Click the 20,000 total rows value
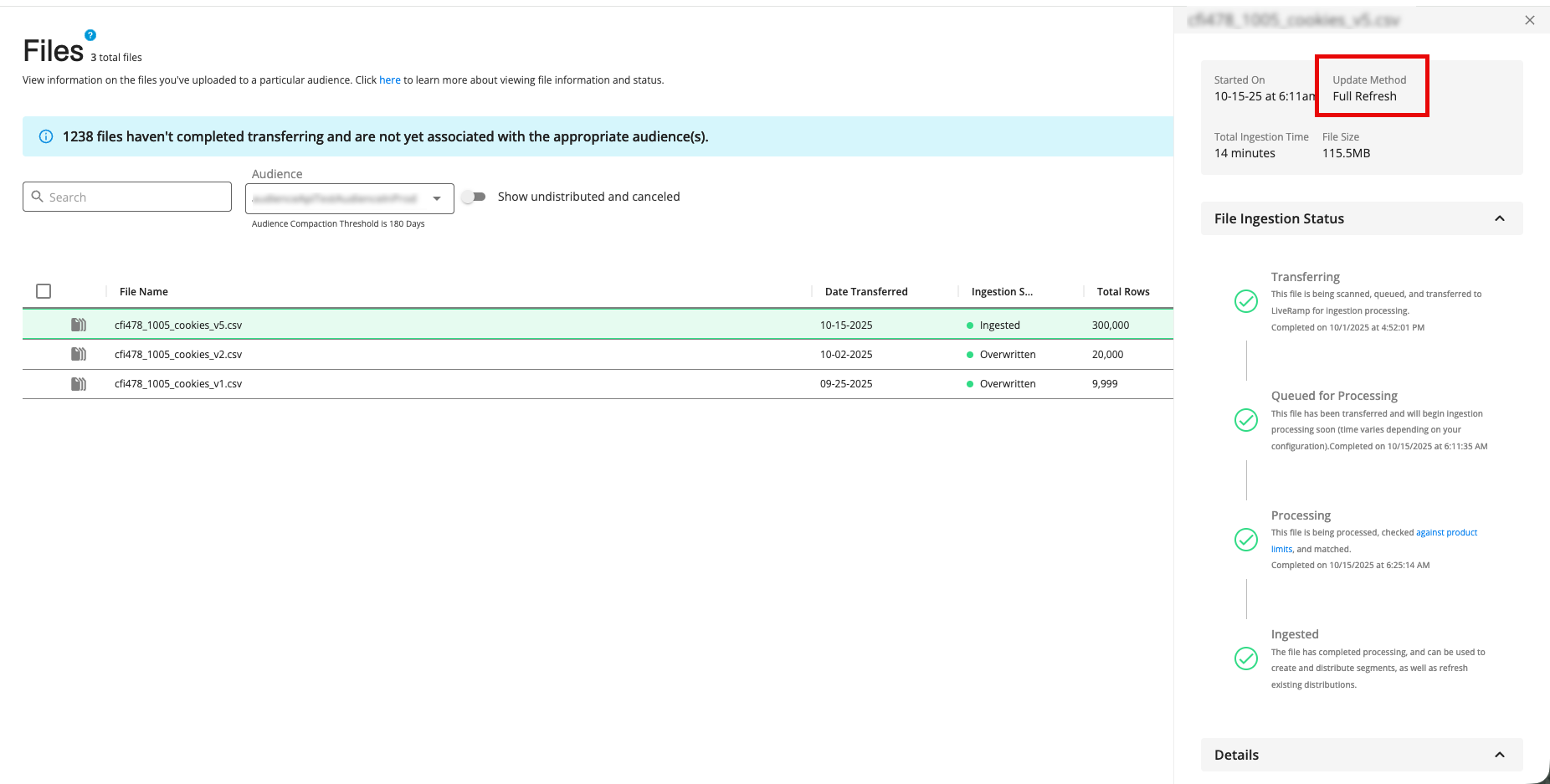 click(x=1107, y=354)
